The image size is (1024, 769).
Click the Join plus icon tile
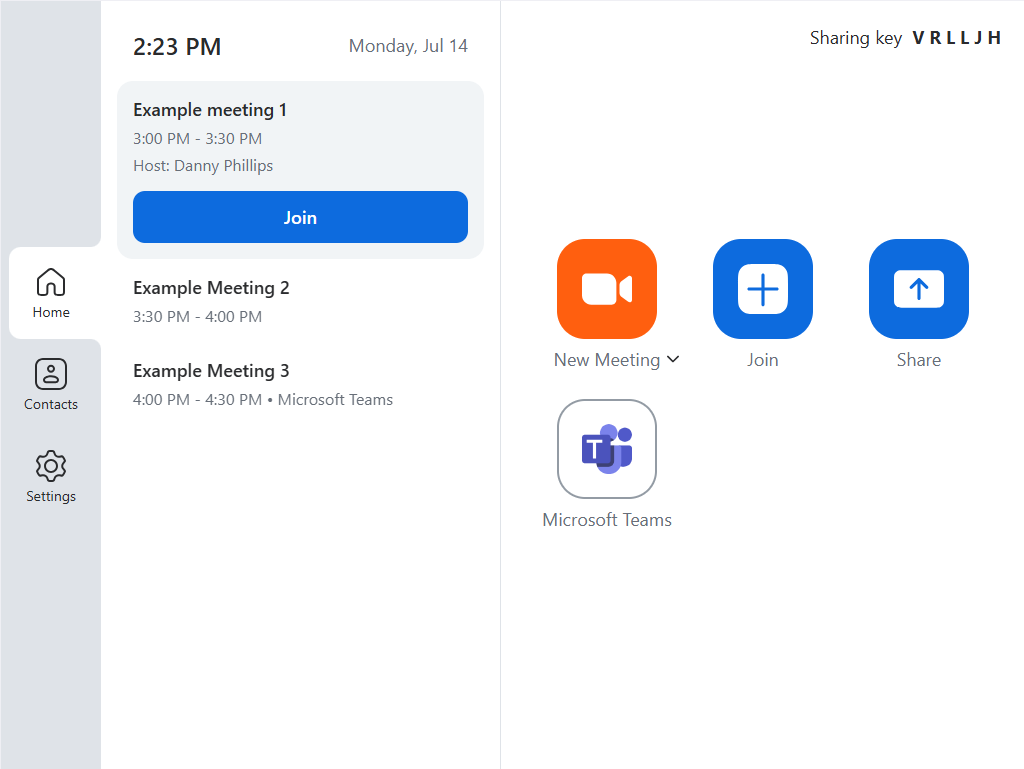762,289
